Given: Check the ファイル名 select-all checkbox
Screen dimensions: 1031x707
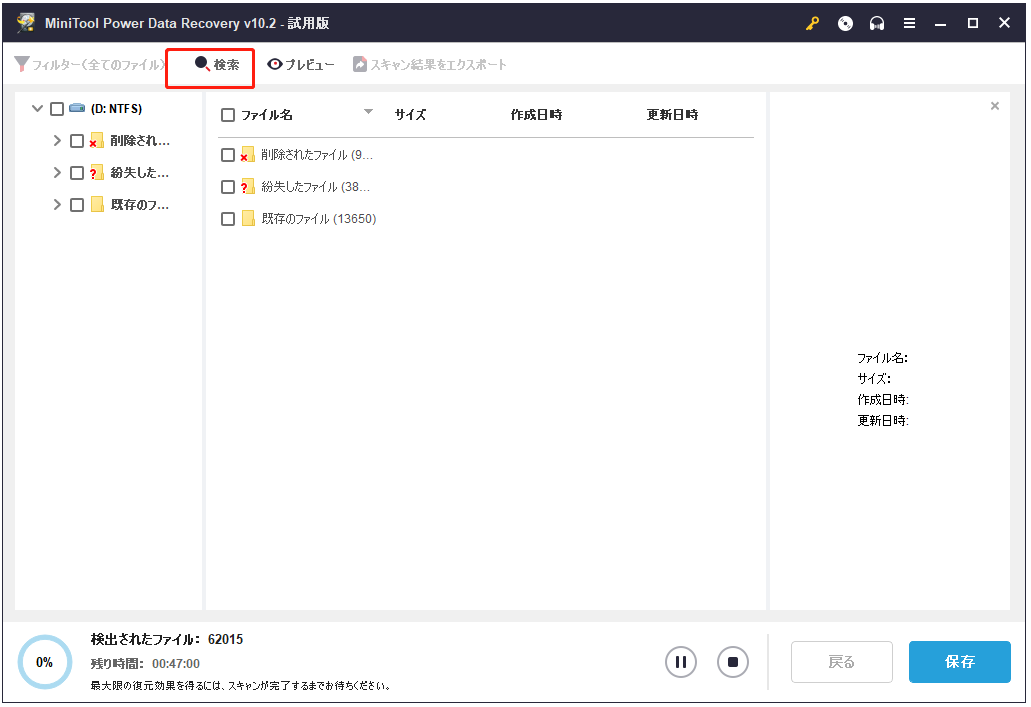Looking at the screenshot, I should 227,114.
